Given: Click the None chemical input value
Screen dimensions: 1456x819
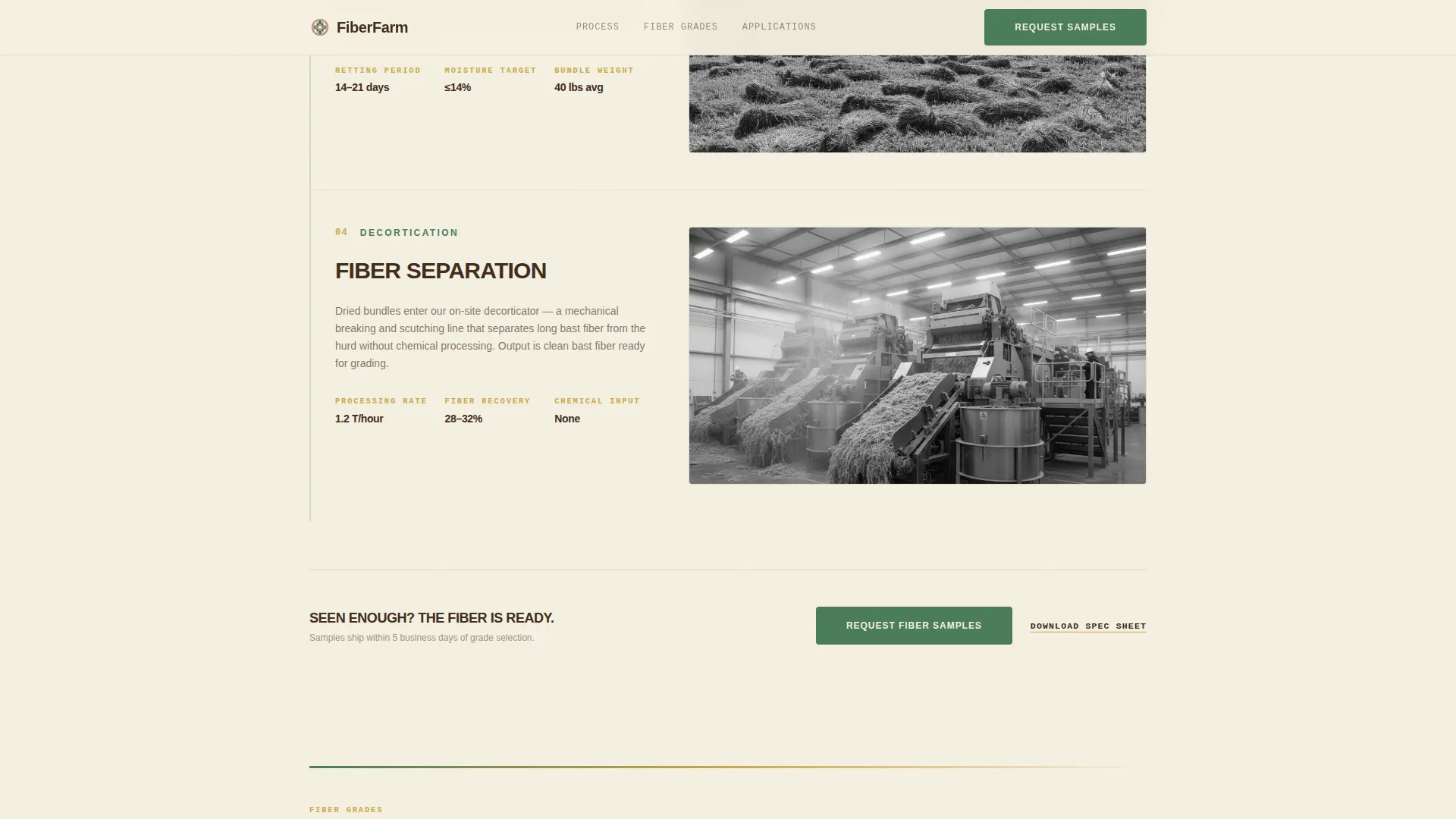Looking at the screenshot, I should 567,419.
